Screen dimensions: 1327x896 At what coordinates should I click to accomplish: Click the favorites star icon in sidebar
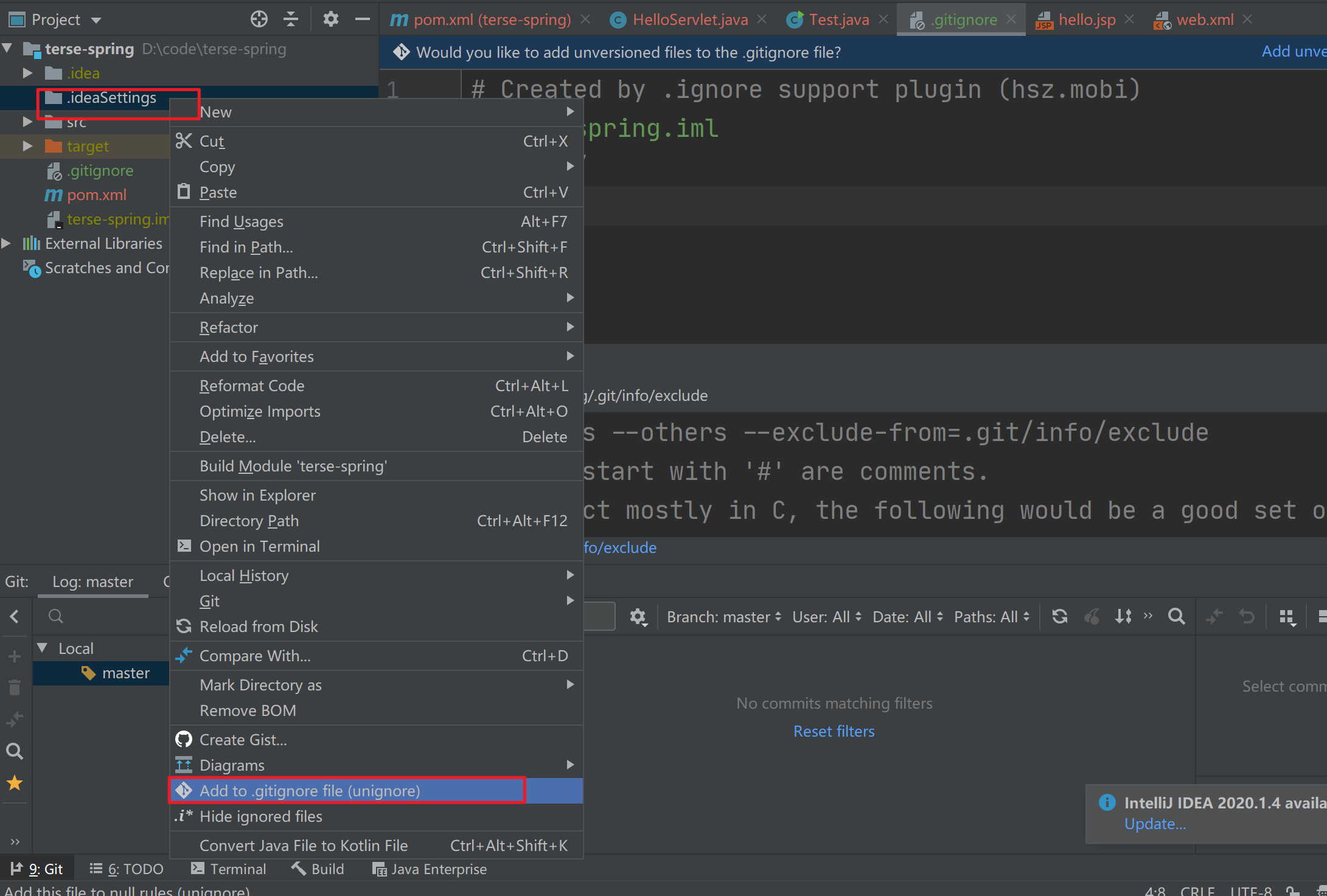pos(15,783)
